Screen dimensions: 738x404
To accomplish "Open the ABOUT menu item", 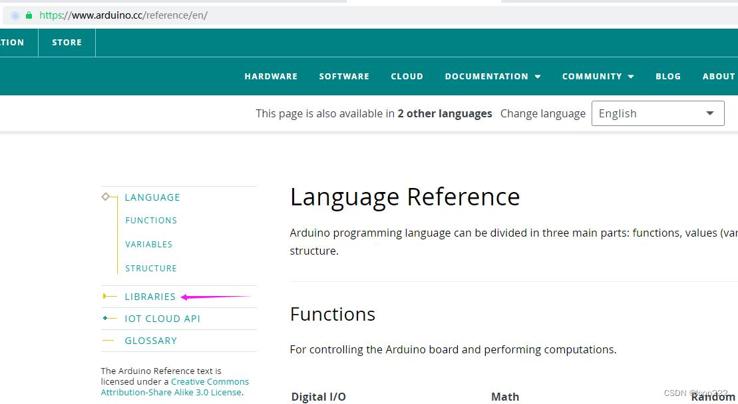I will tap(719, 76).
